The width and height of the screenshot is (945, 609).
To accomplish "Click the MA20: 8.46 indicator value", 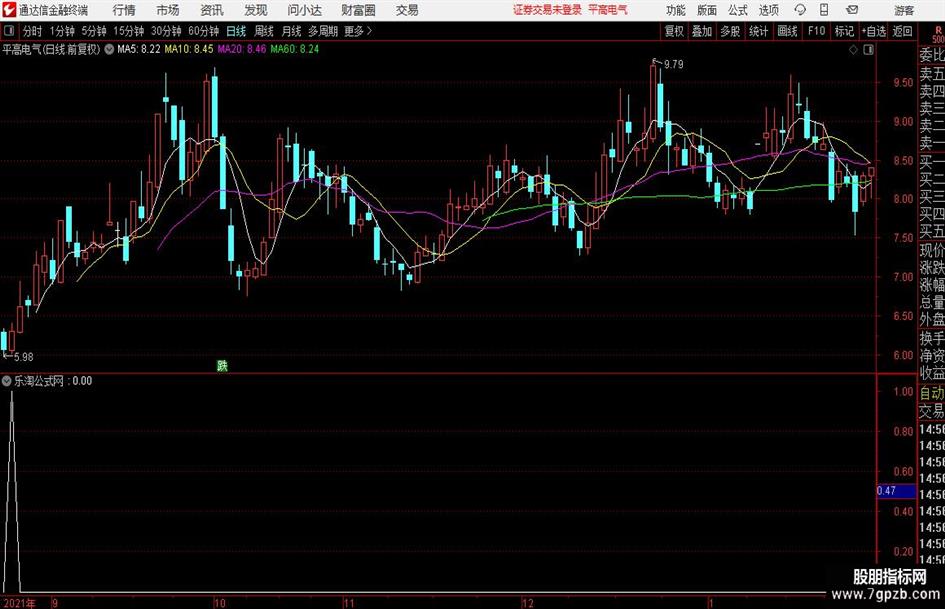I will [242, 49].
